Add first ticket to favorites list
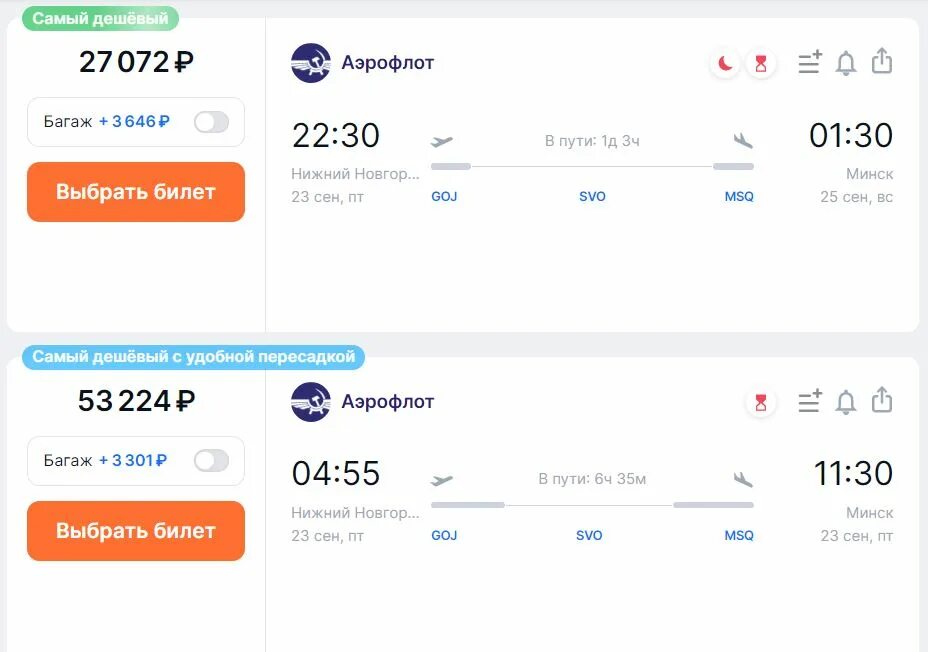The height and width of the screenshot is (652, 928). click(810, 63)
